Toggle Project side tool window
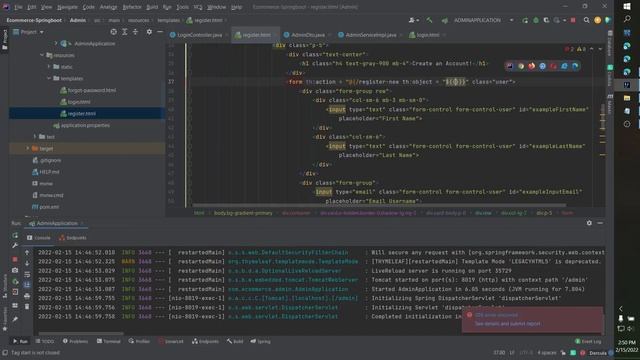The height and width of the screenshot is (360, 640). coord(4,40)
